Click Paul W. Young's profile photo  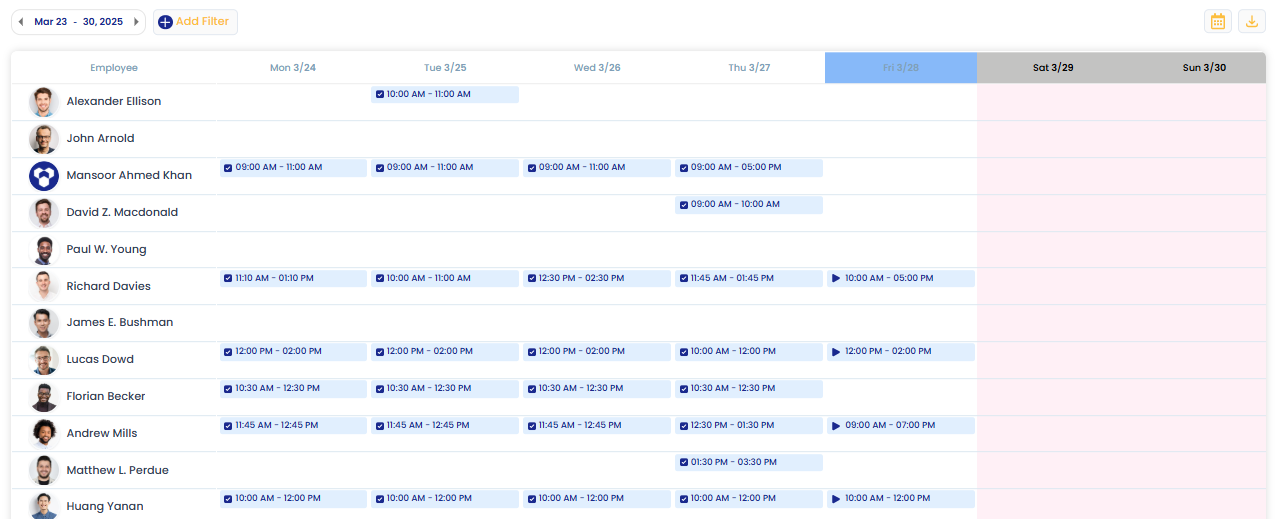pos(44,250)
